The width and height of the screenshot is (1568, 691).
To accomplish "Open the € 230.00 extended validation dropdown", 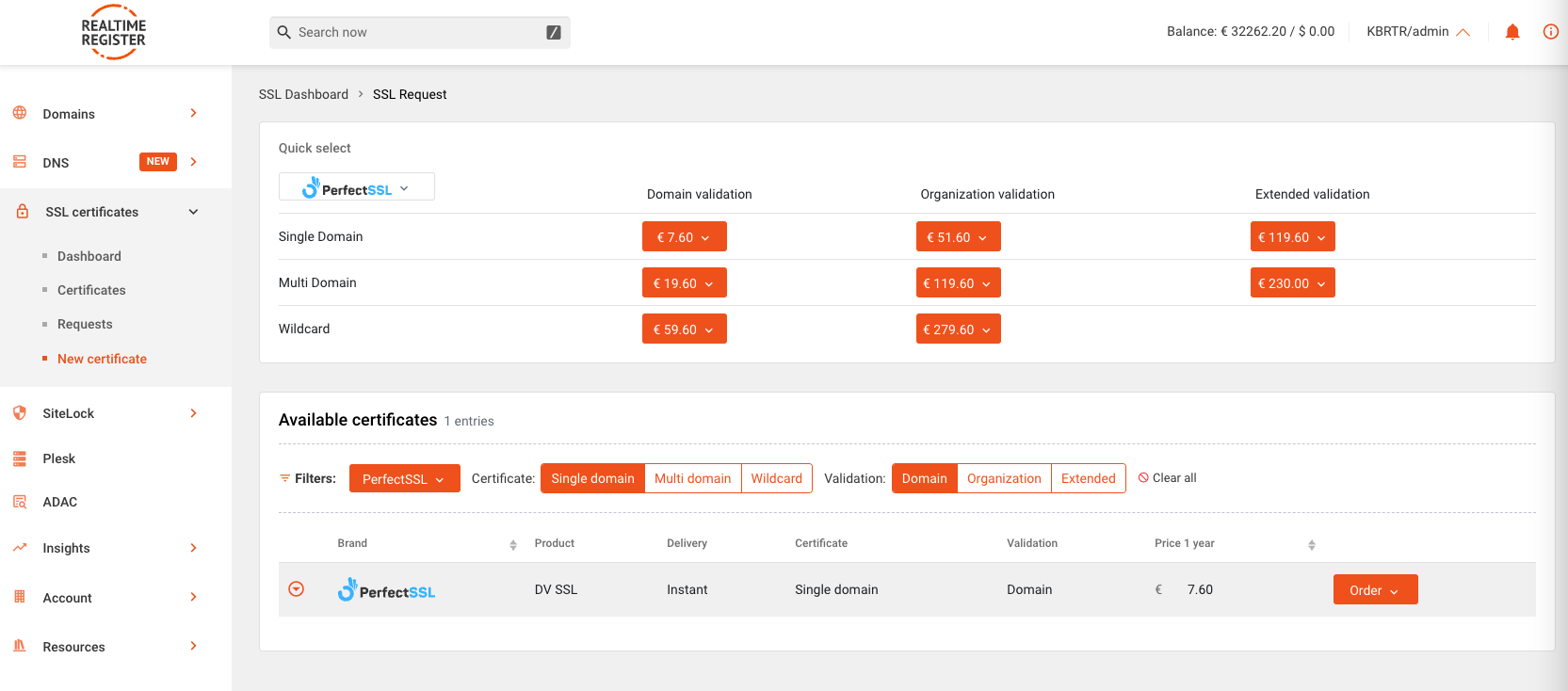I will 1292,282.
